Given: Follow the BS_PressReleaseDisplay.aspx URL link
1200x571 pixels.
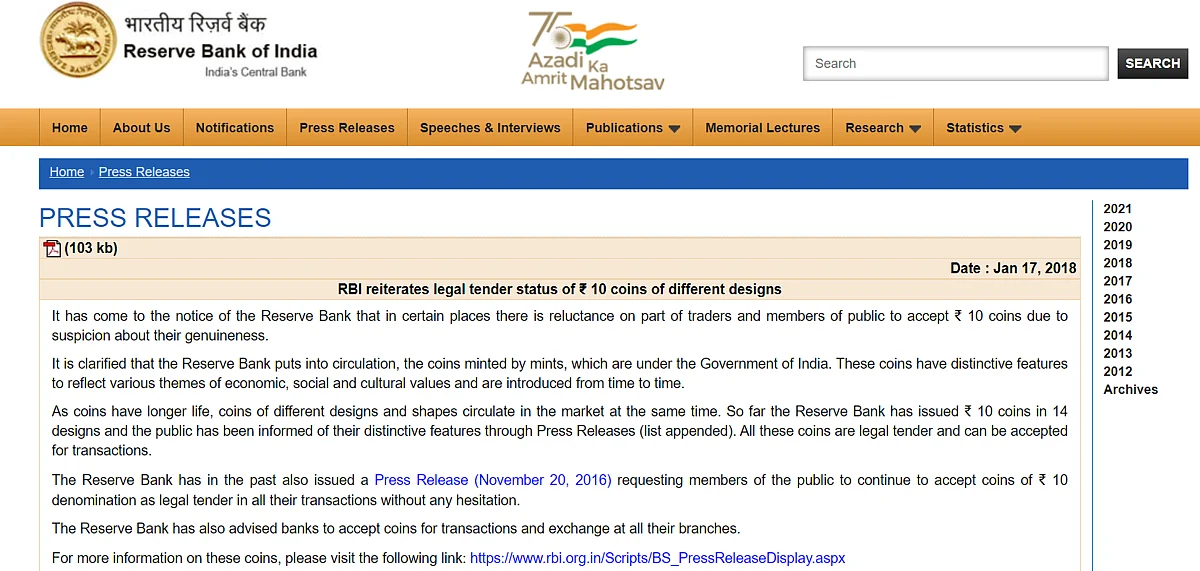Looking at the screenshot, I should click(x=658, y=558).
